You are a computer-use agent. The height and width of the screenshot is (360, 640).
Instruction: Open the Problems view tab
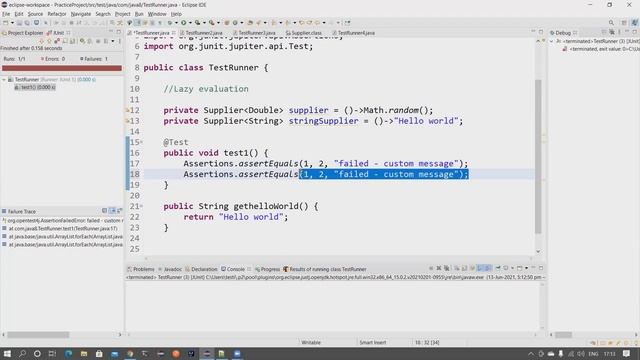point(141,269)
